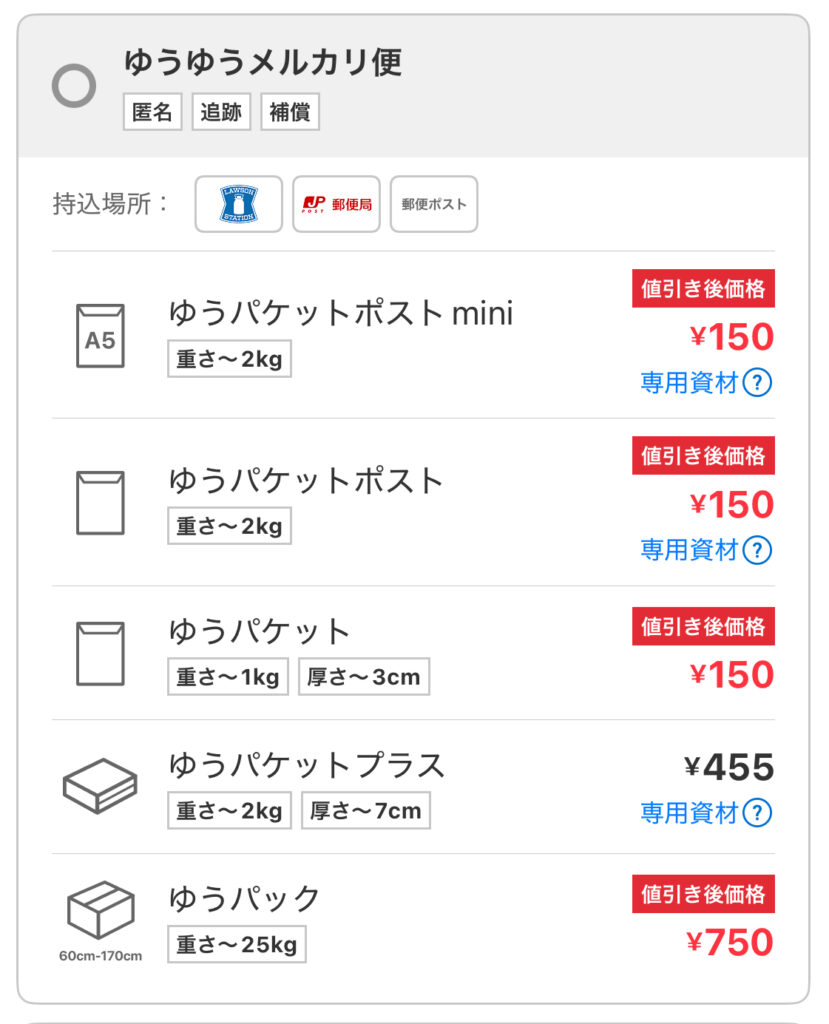Choose the ゆうパケットプラス shipping option
Viewport: 829px width, 1024px height.
pos(306,765)
